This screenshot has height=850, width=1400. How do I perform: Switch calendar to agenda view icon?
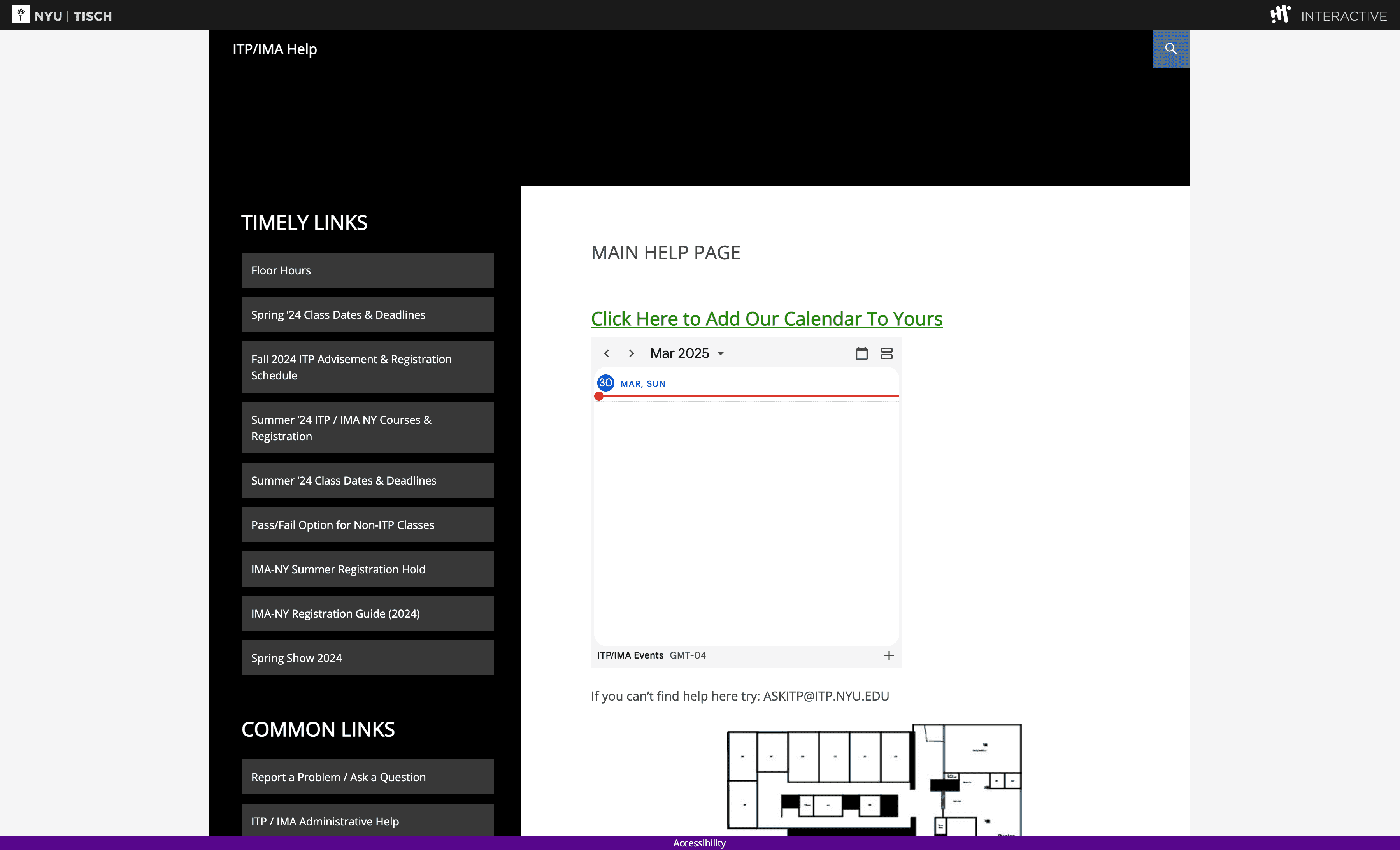(887, 353)
